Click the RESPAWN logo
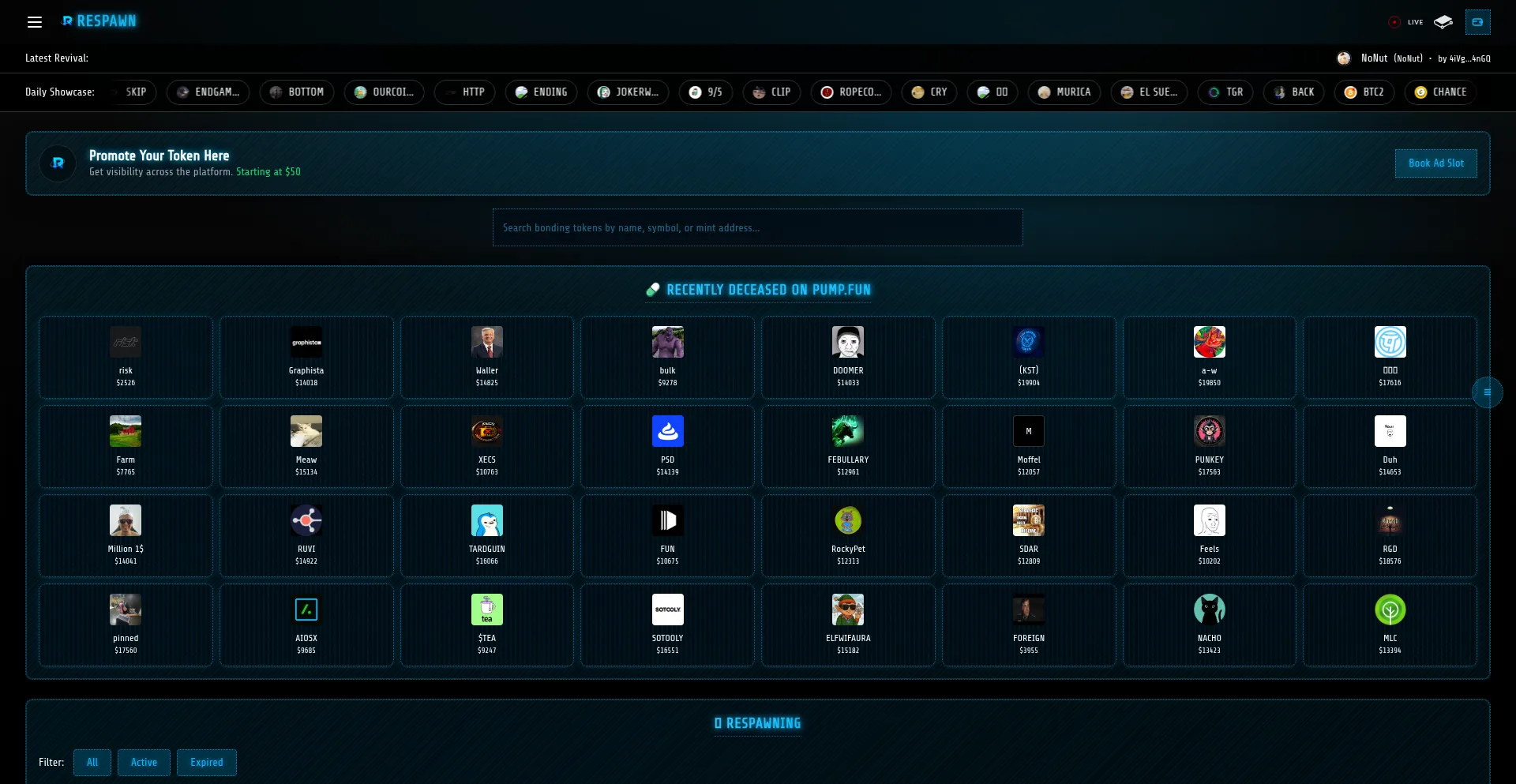1516x784 pixels. click(99, 21)
